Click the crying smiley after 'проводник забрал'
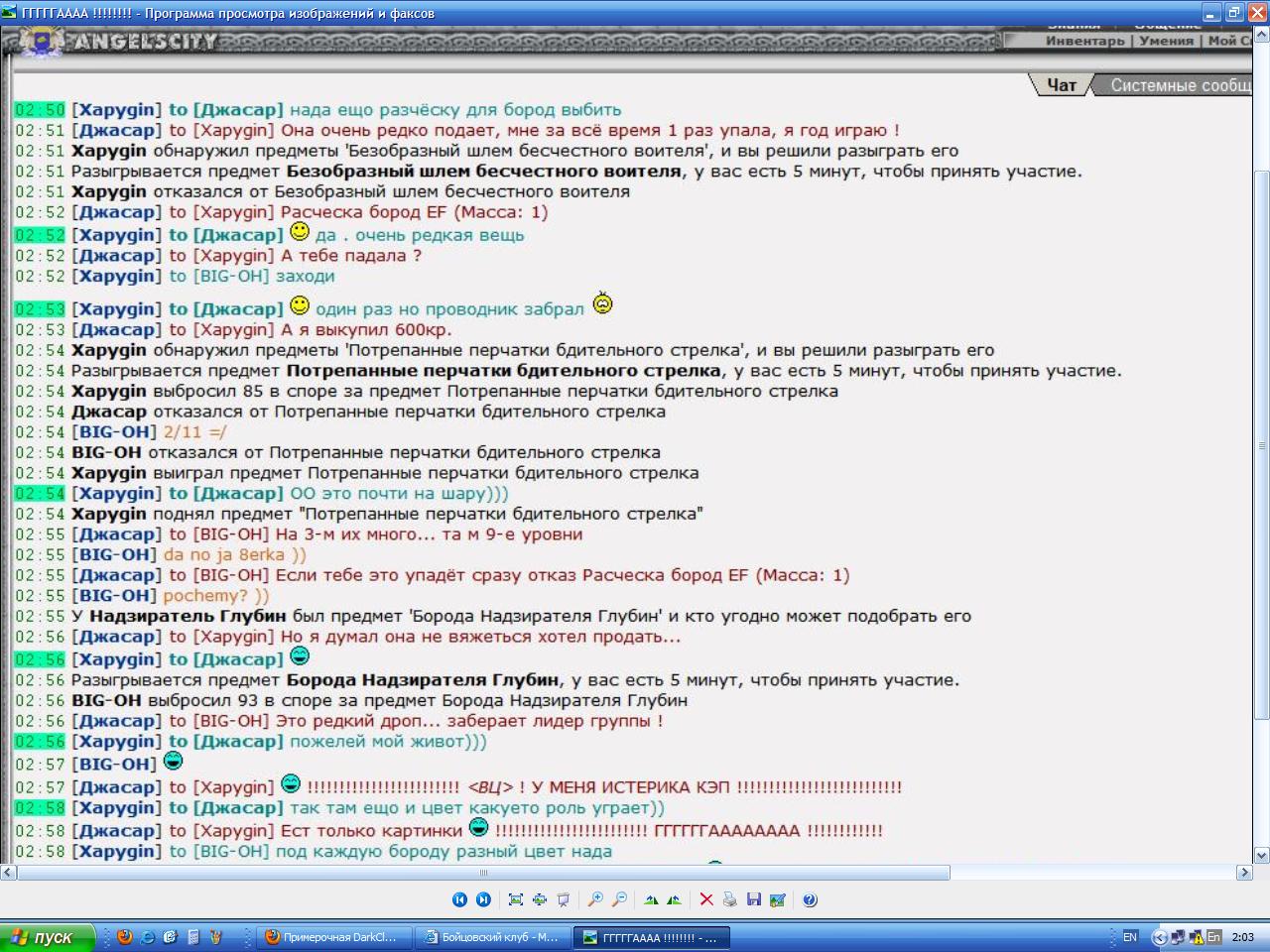This screenshot has width=1270, height=952. coord(602,303)
